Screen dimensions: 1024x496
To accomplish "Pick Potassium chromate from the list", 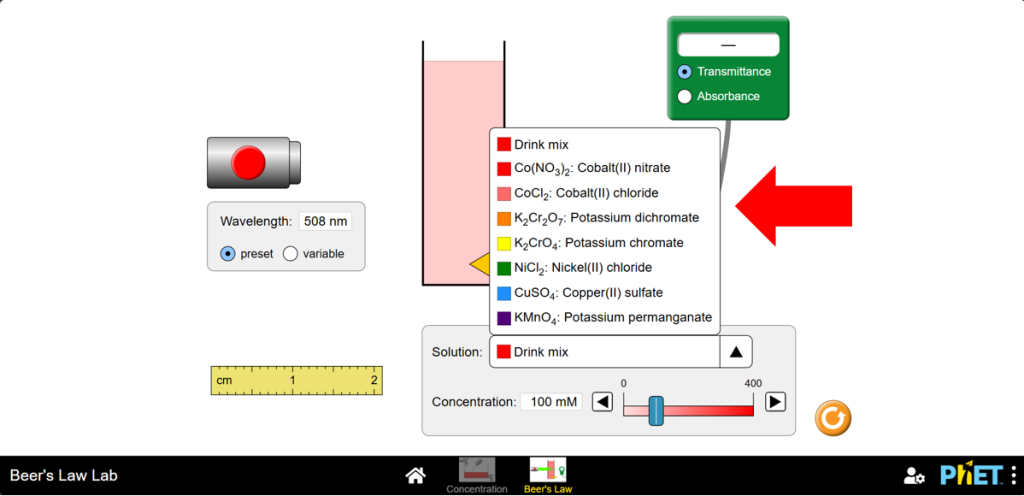I will tap(605, 243).
